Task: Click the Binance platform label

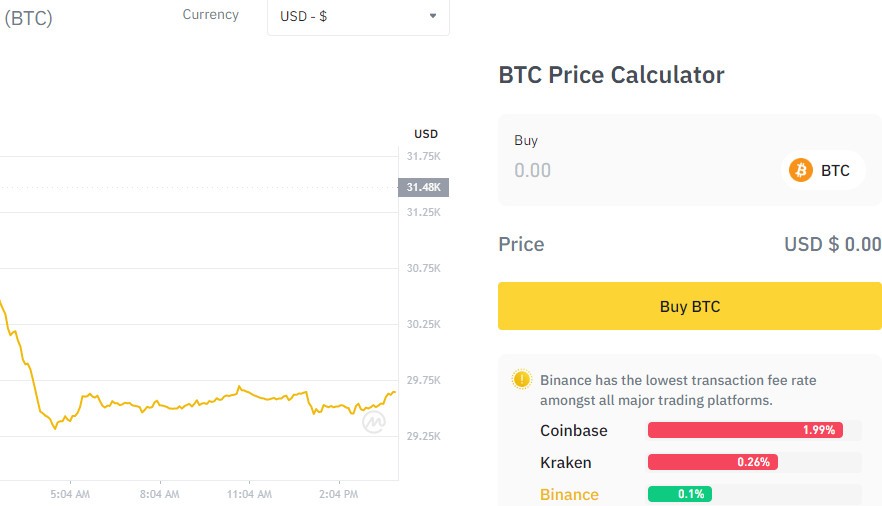Action: pos(569,494)
